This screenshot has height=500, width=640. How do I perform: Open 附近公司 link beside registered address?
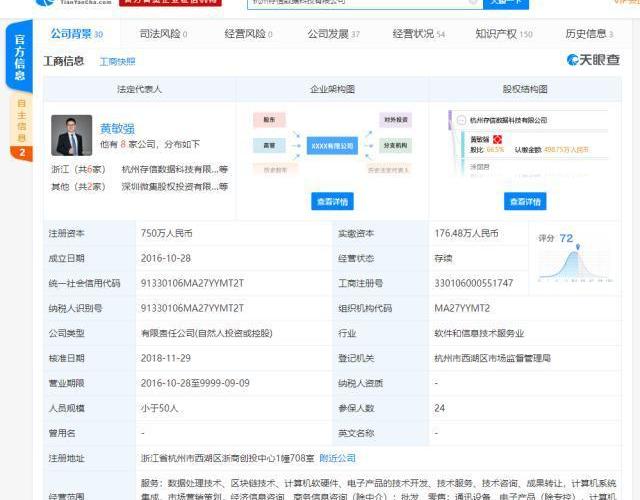click(x=338, y=458)
